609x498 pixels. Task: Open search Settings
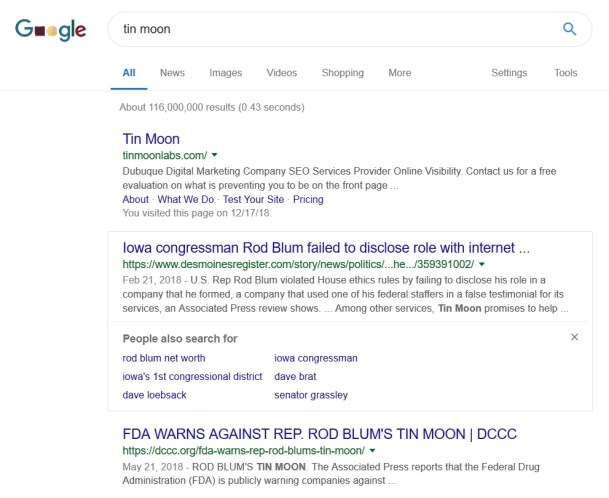pyautogui.click(x=509, y=73)
